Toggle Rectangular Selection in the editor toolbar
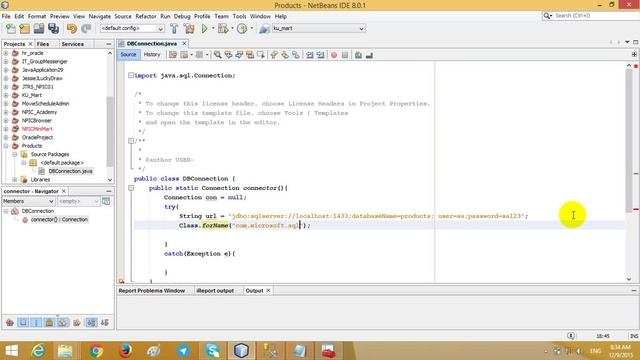 coord(261,55)
